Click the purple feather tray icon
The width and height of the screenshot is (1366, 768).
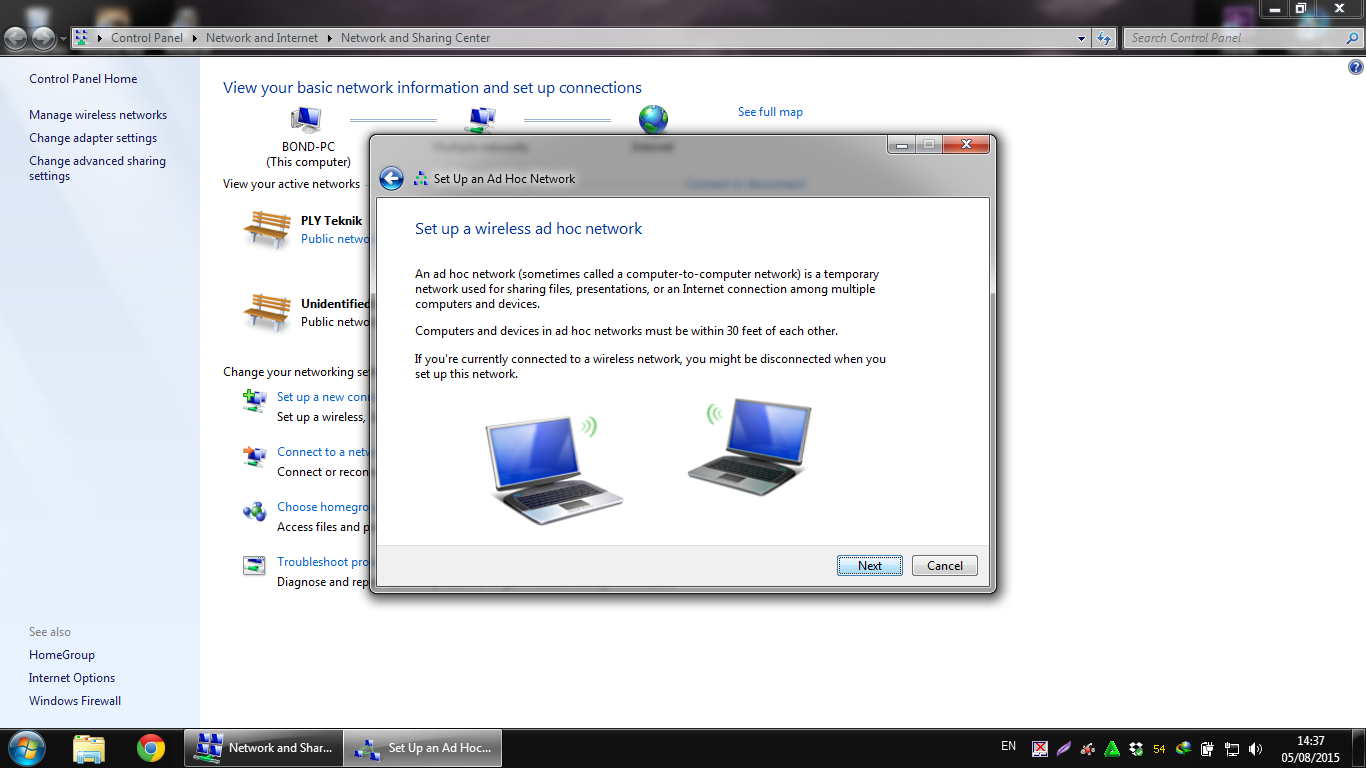pyautogui.click(x=1064, y=748)
